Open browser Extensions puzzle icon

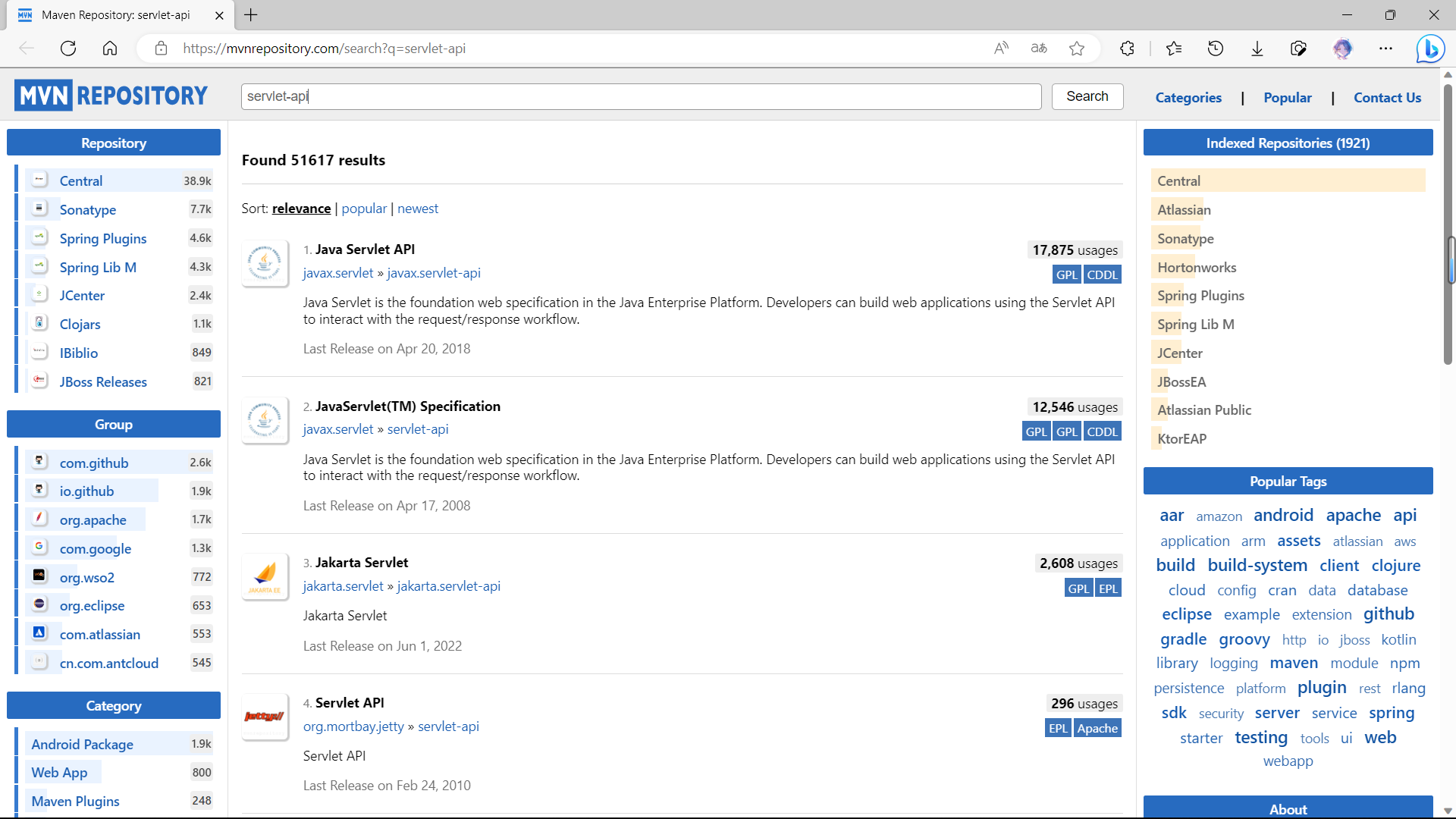coord(1127,49)
